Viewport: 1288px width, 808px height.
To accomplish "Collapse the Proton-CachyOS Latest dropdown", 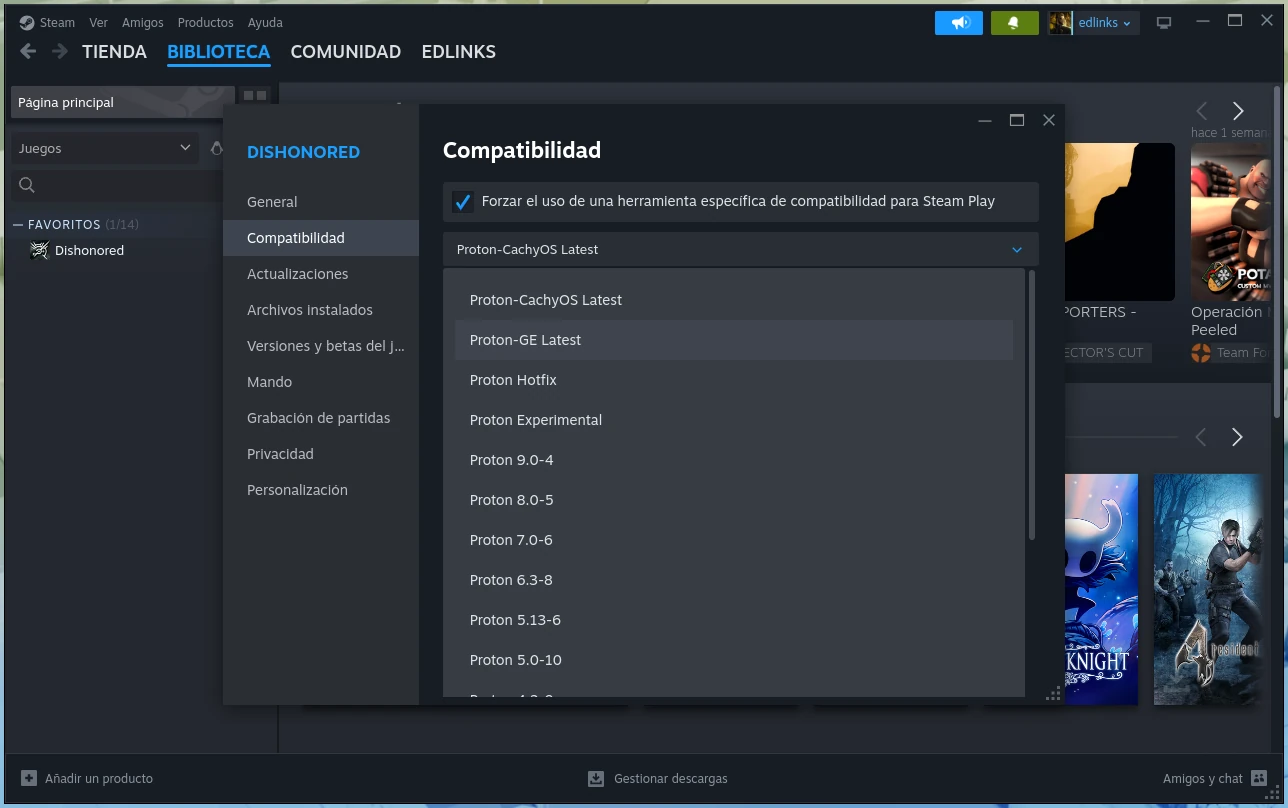I will [x=741, y=249].
